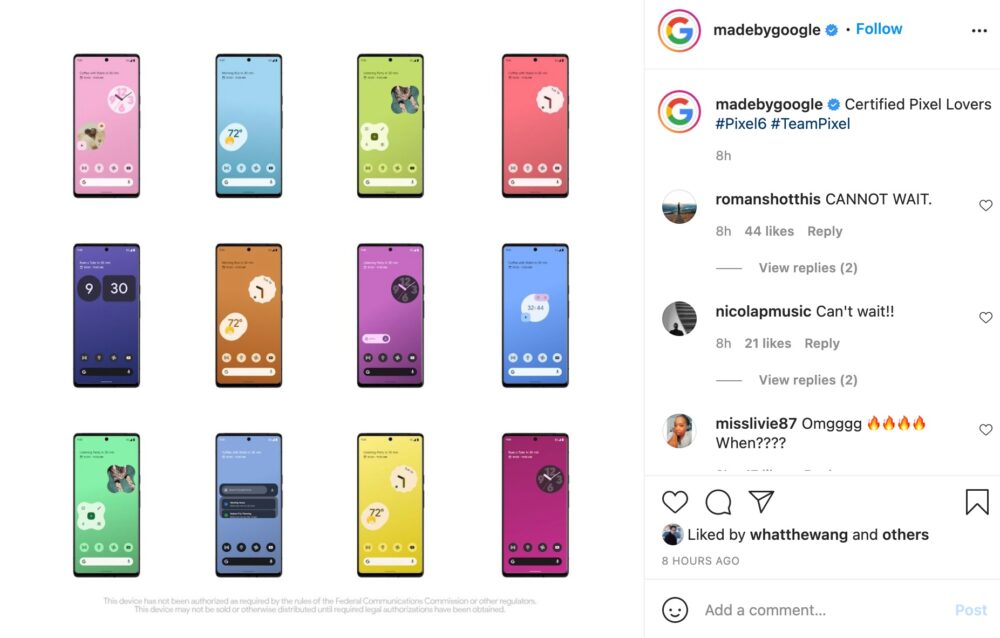The width and height of the screenshot is (1000, 638).
Task: Expand replies under romanshotthis's comment
Action: 807,267
